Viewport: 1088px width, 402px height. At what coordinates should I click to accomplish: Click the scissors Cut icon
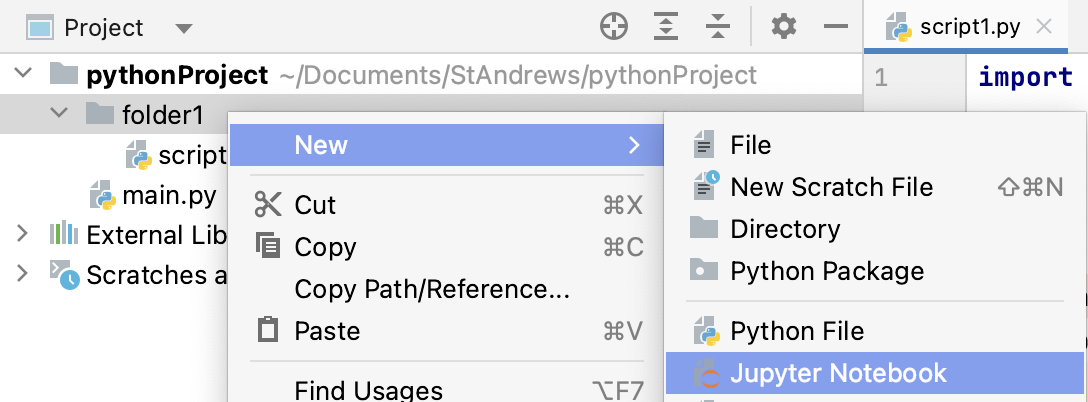(x=267, y=205)
